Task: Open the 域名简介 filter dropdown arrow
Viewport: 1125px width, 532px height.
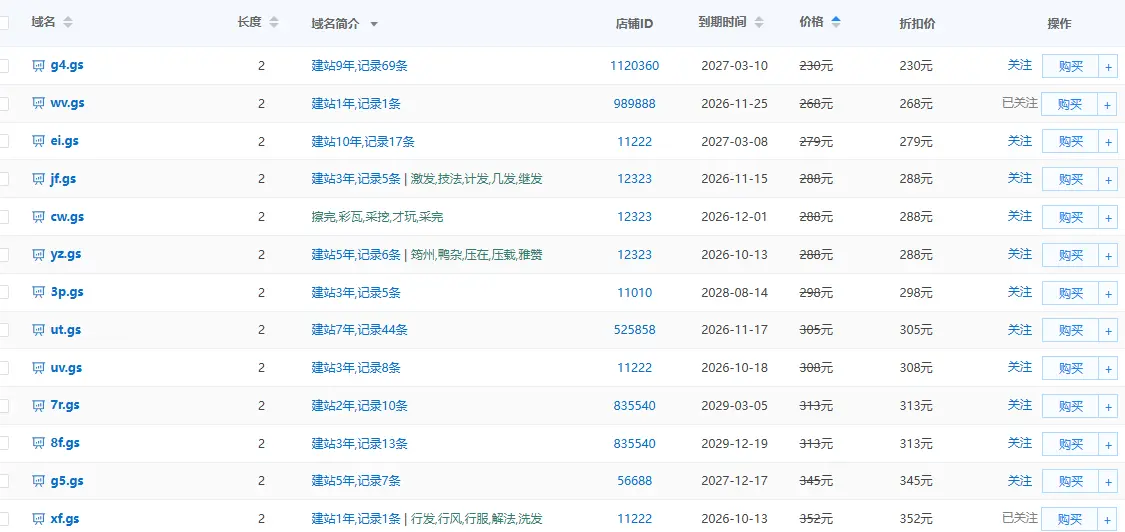Action: pyautogui.click(x=374, y=24)
